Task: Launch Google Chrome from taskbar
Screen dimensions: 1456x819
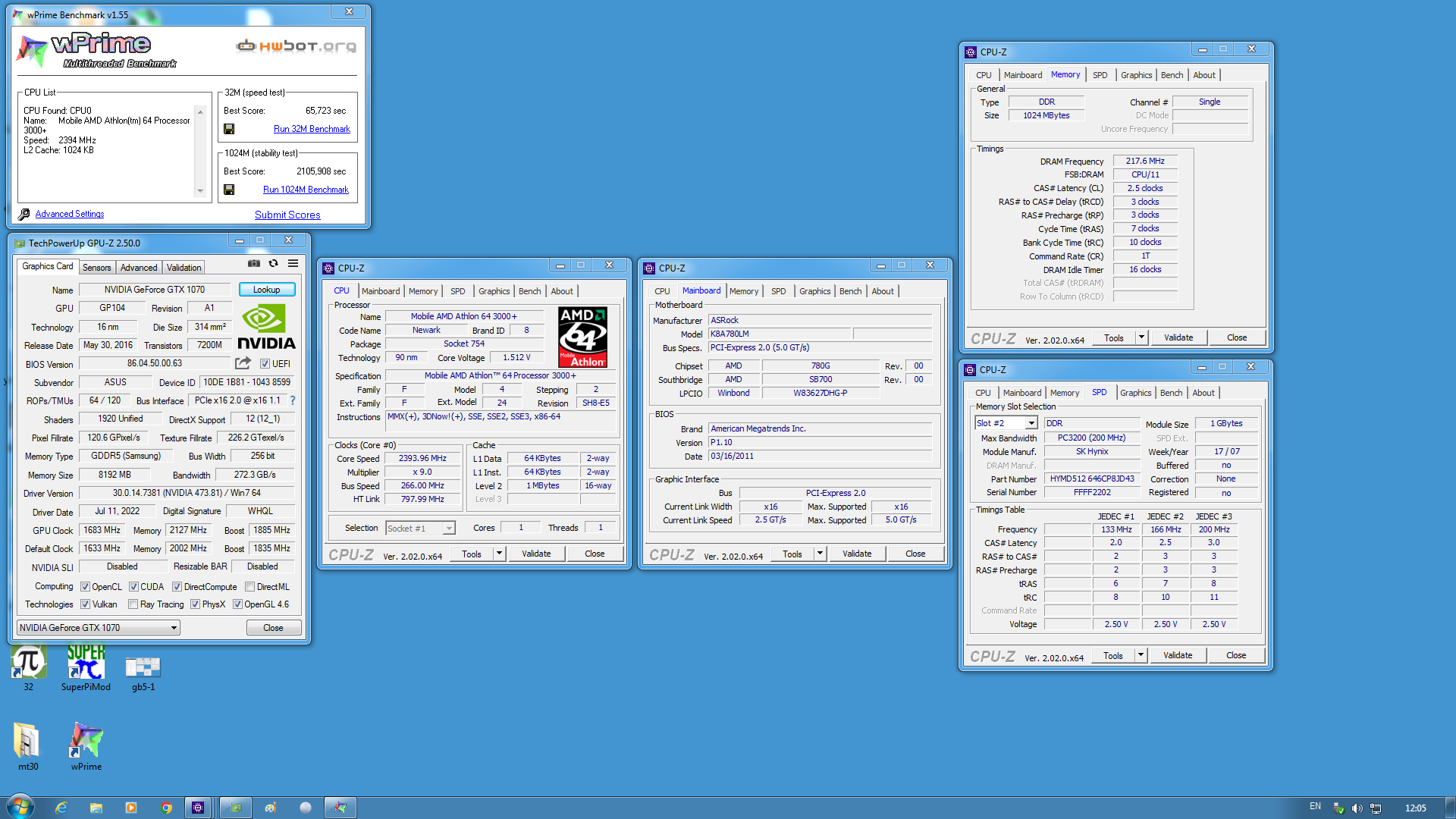Action: (x=166, y=808)
